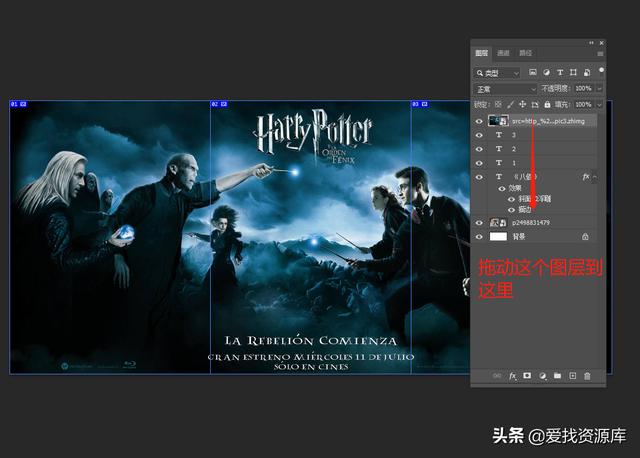Create a new layer group
640x458 pixels.
point(557,376)
